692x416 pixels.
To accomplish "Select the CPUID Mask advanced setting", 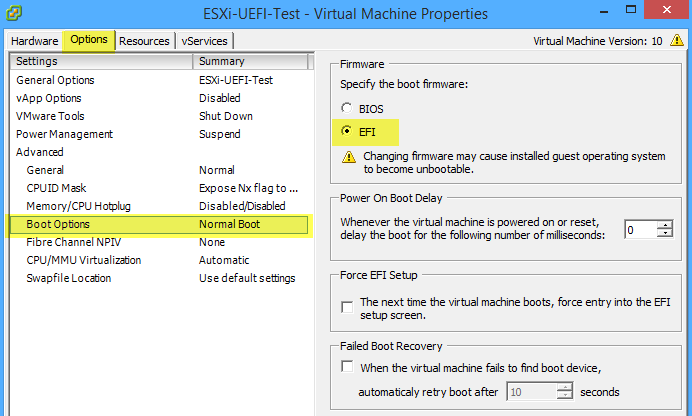I will click(56, 188).
